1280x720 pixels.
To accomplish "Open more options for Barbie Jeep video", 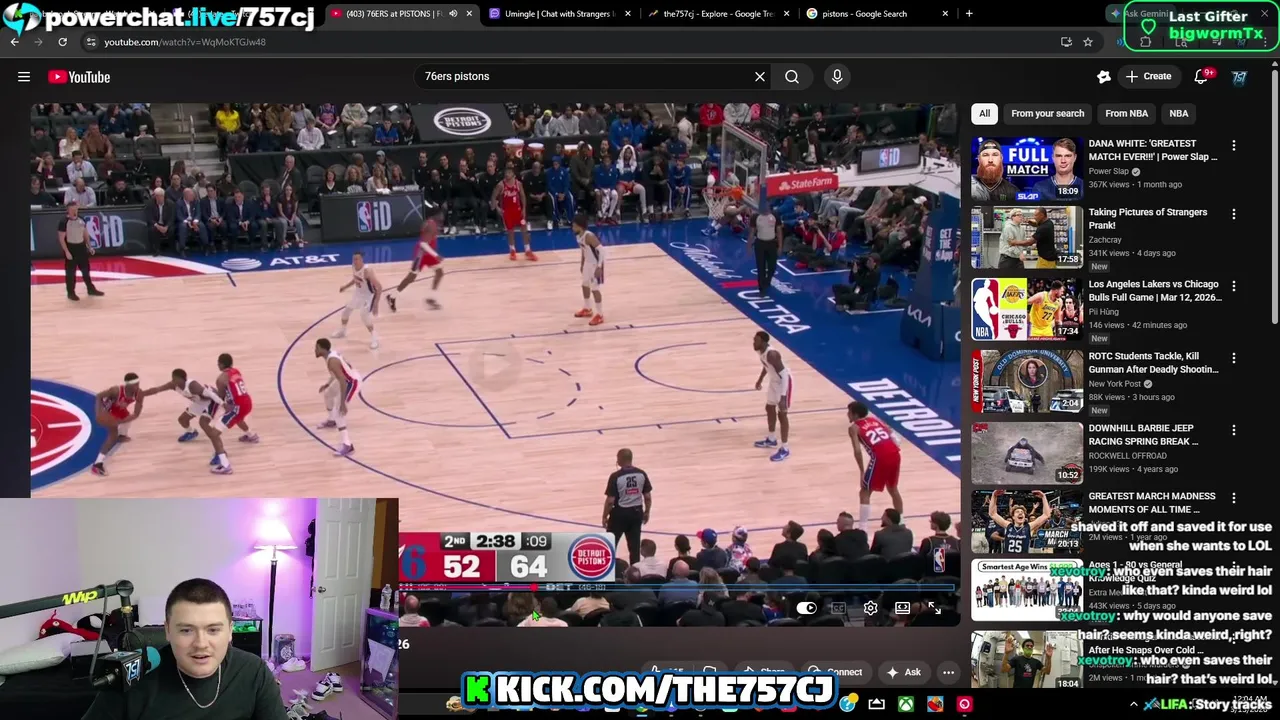I will pyautogui.click(x=1233, y=430).
